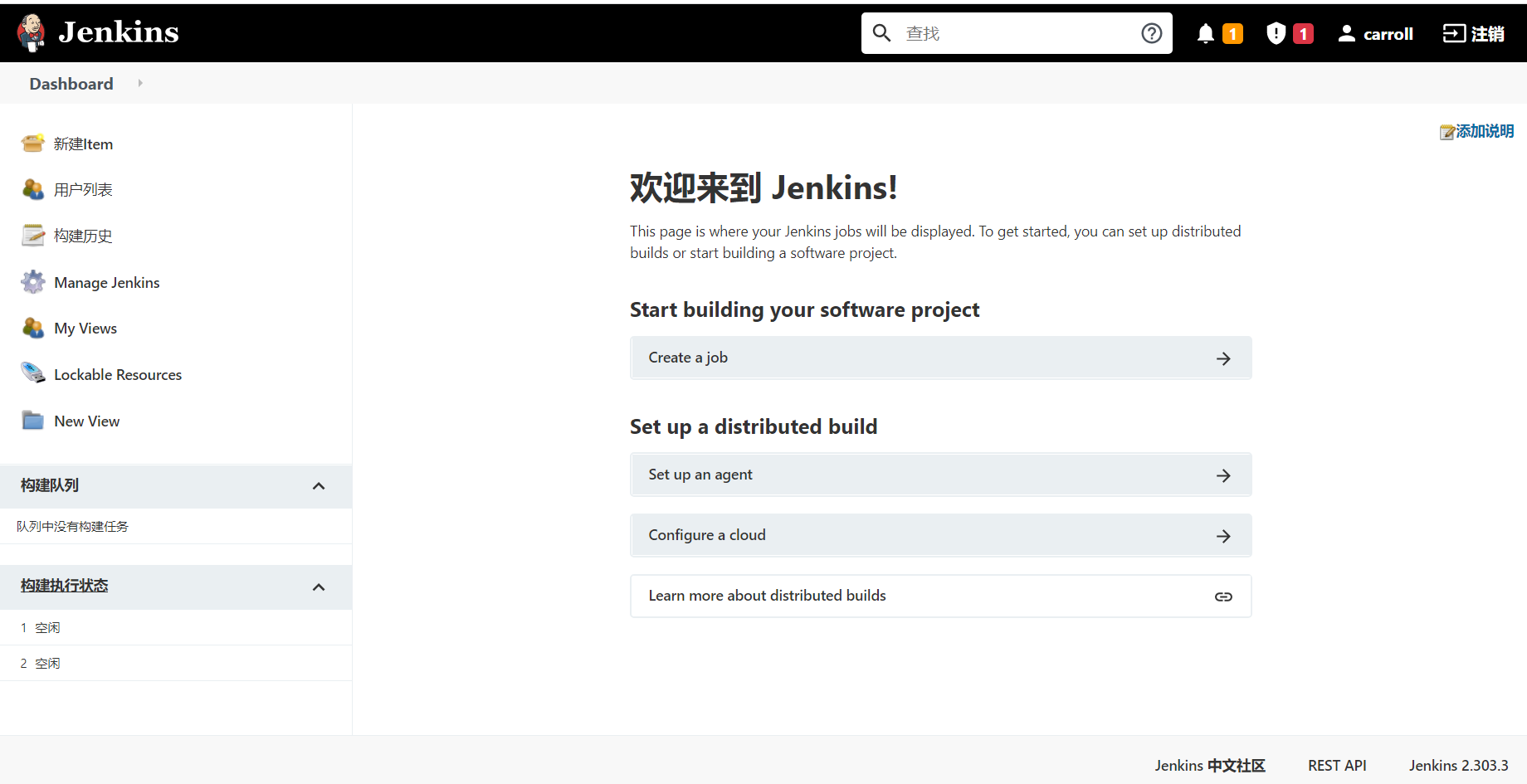
Task: Click the 新建Item icon
Action: pos(33,143)
